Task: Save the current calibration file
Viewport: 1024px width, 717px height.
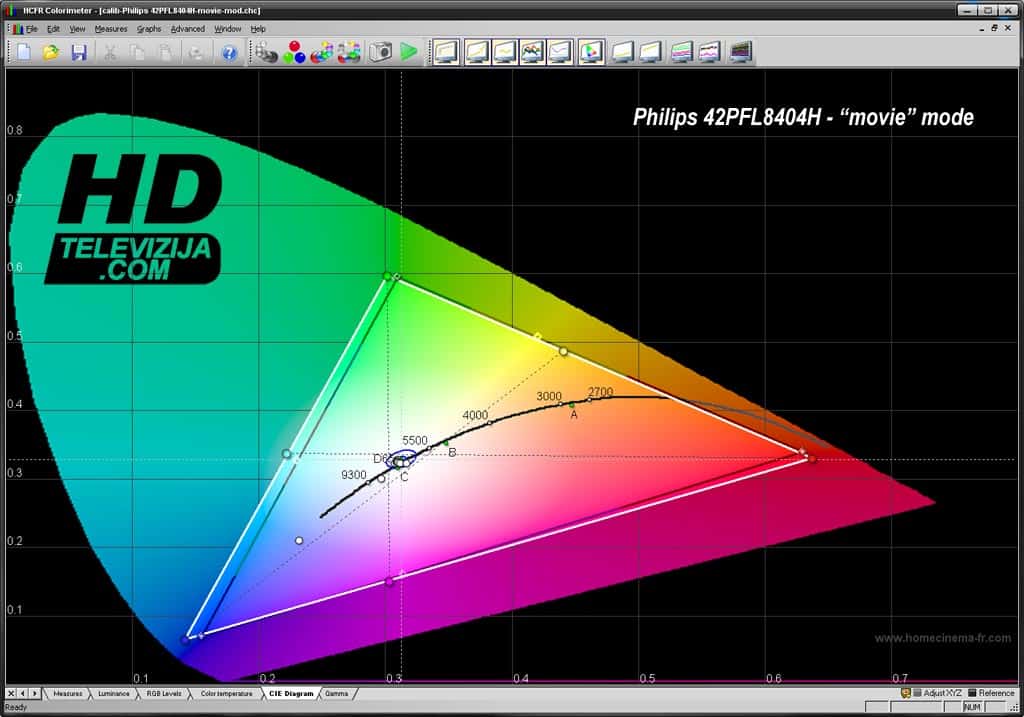Action: pos(79,52)
